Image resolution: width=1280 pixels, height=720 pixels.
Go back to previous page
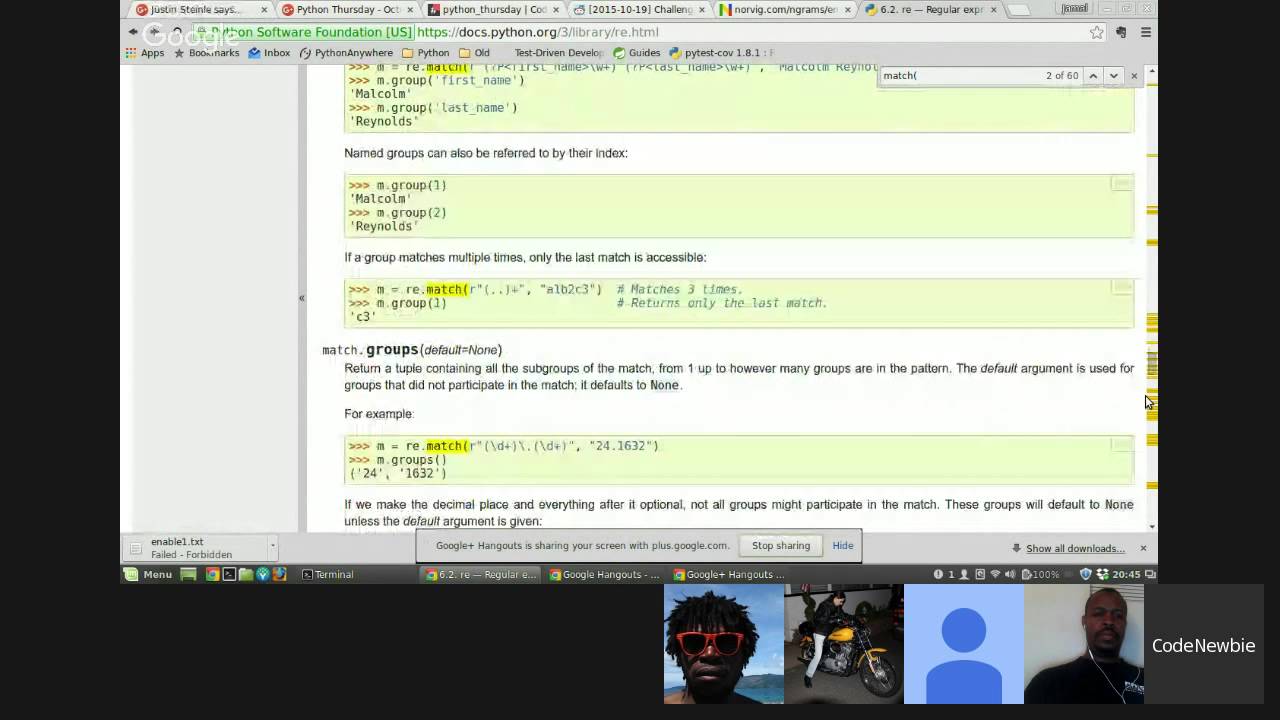click(x=133, y=32)
